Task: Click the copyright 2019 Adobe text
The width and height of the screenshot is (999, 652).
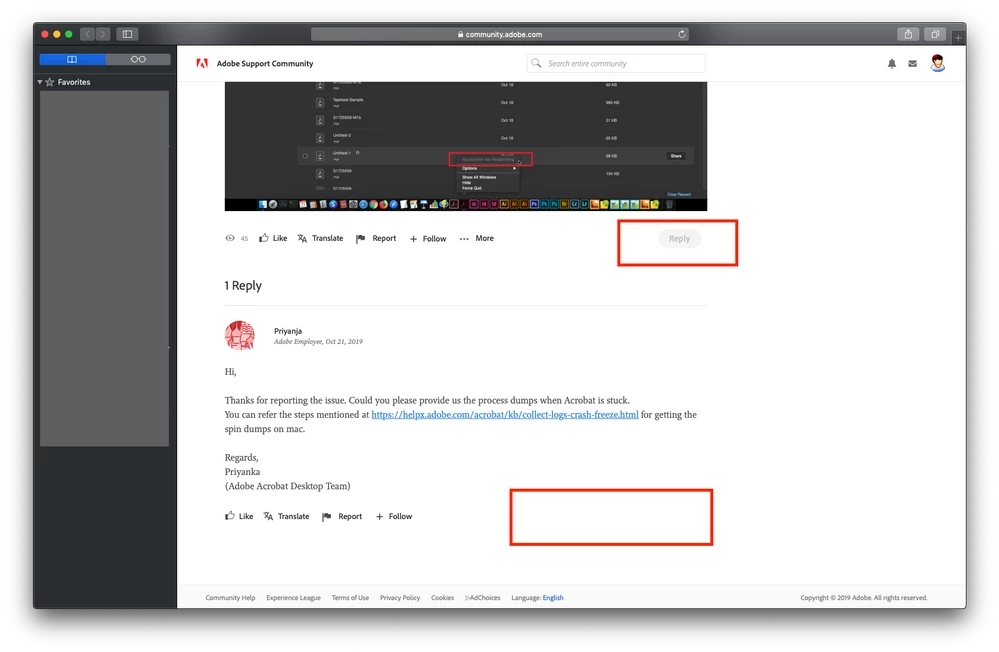Action: (x=863, y=598)
